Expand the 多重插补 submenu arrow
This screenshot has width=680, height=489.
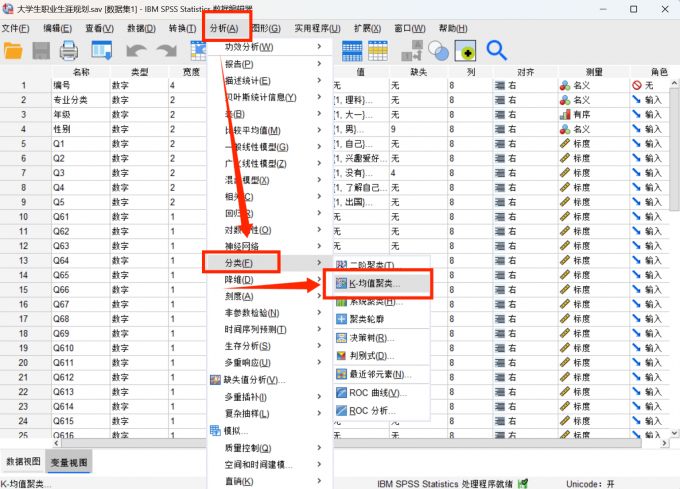click(x=319, y=397)
